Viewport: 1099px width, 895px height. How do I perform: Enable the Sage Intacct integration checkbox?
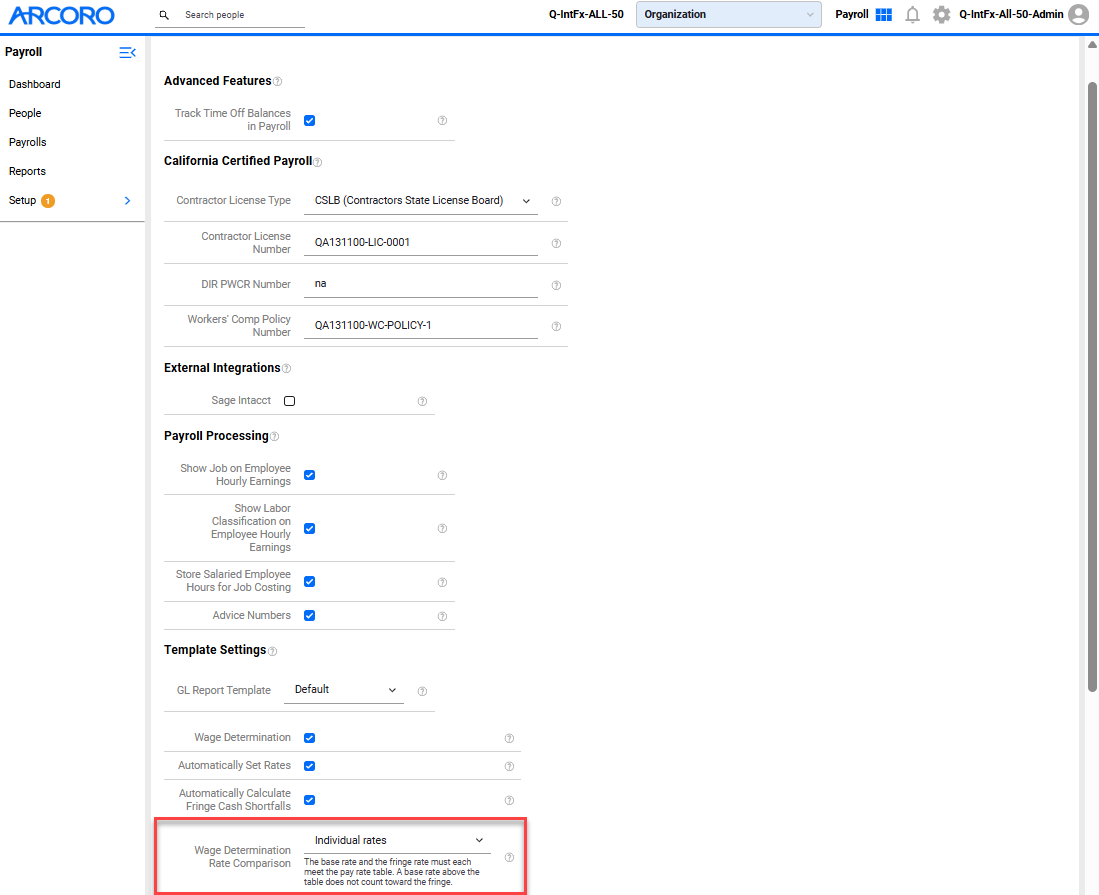[289, 401]
